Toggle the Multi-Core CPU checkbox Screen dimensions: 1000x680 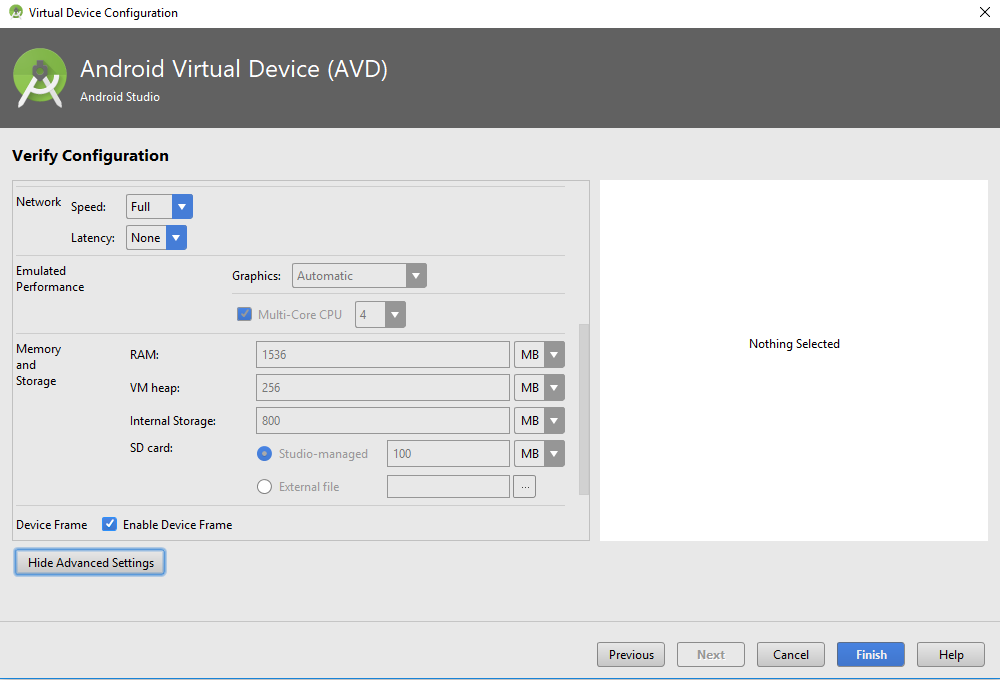coord(244,314)
